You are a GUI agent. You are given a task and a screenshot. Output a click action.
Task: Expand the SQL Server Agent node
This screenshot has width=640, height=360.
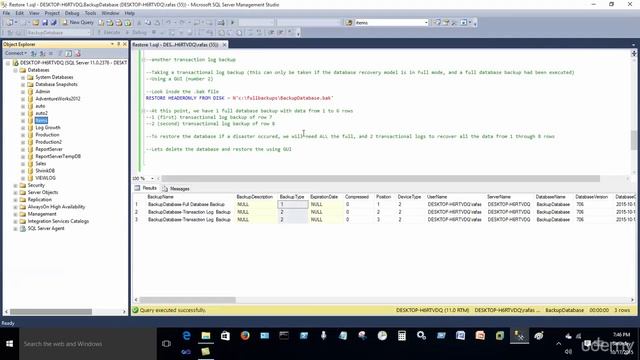tap(15, 229)
